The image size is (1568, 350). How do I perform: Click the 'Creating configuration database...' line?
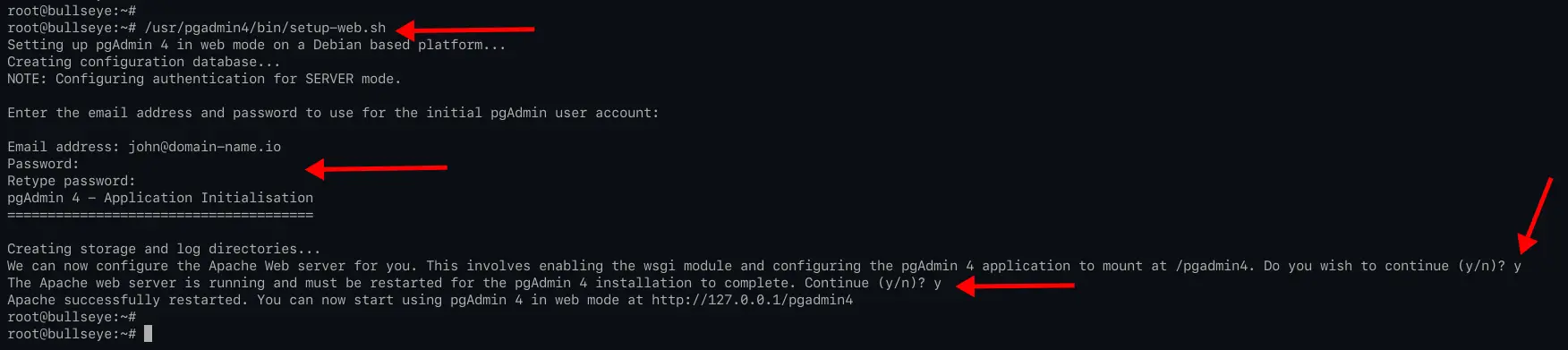coord(144,62)
